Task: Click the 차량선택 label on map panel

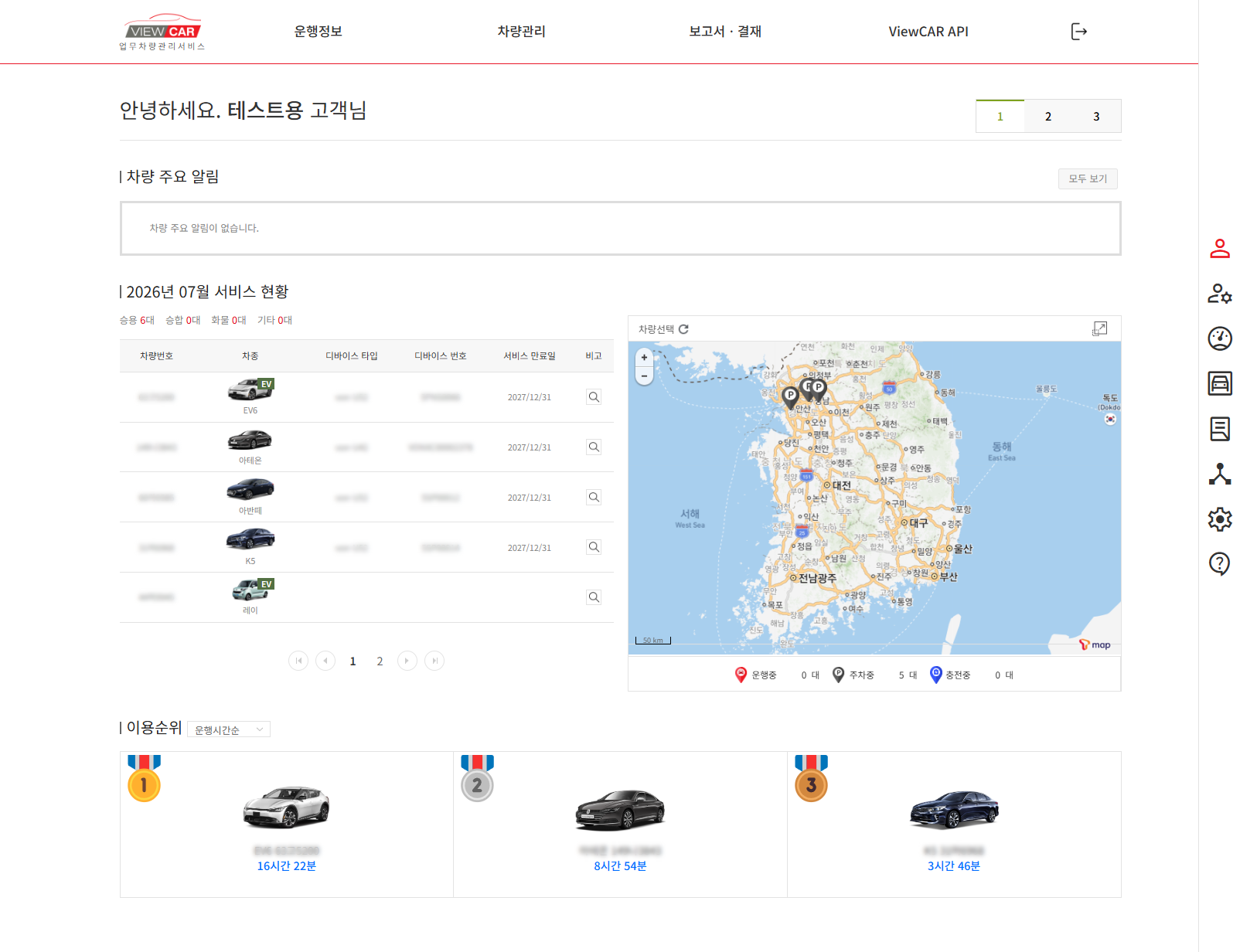Action: [x=656, y=329]
